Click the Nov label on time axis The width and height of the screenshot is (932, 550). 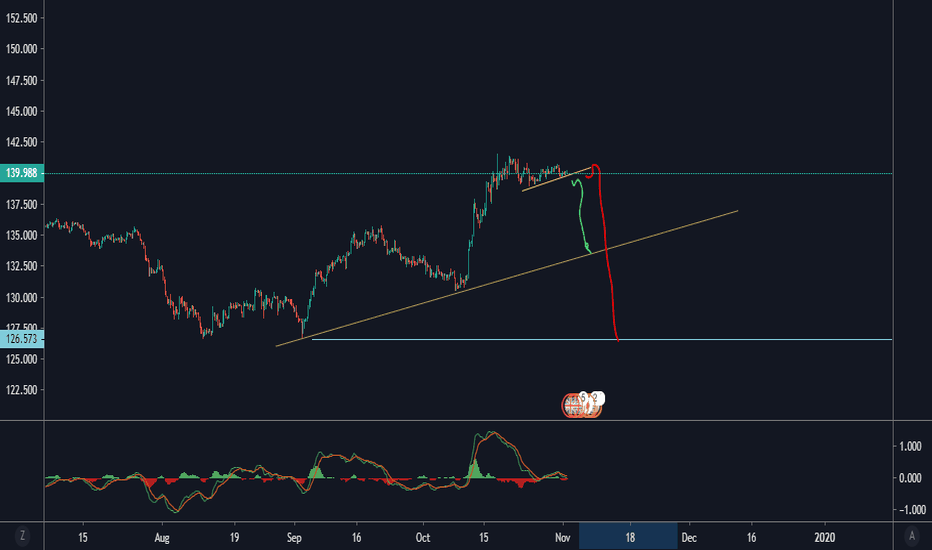point(562,538)
